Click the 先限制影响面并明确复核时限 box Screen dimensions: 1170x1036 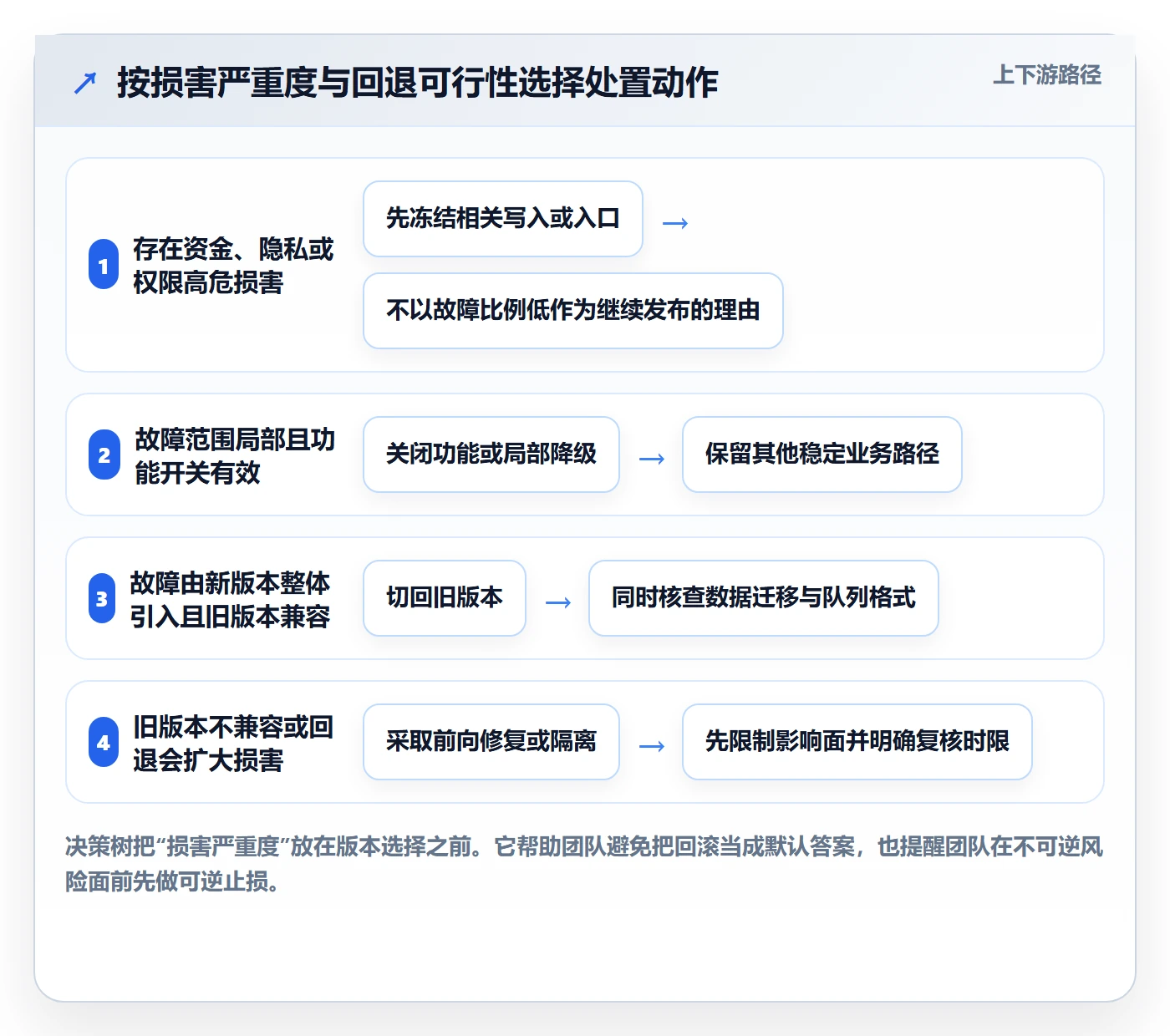pyautogui.click(x=857, y=742)
